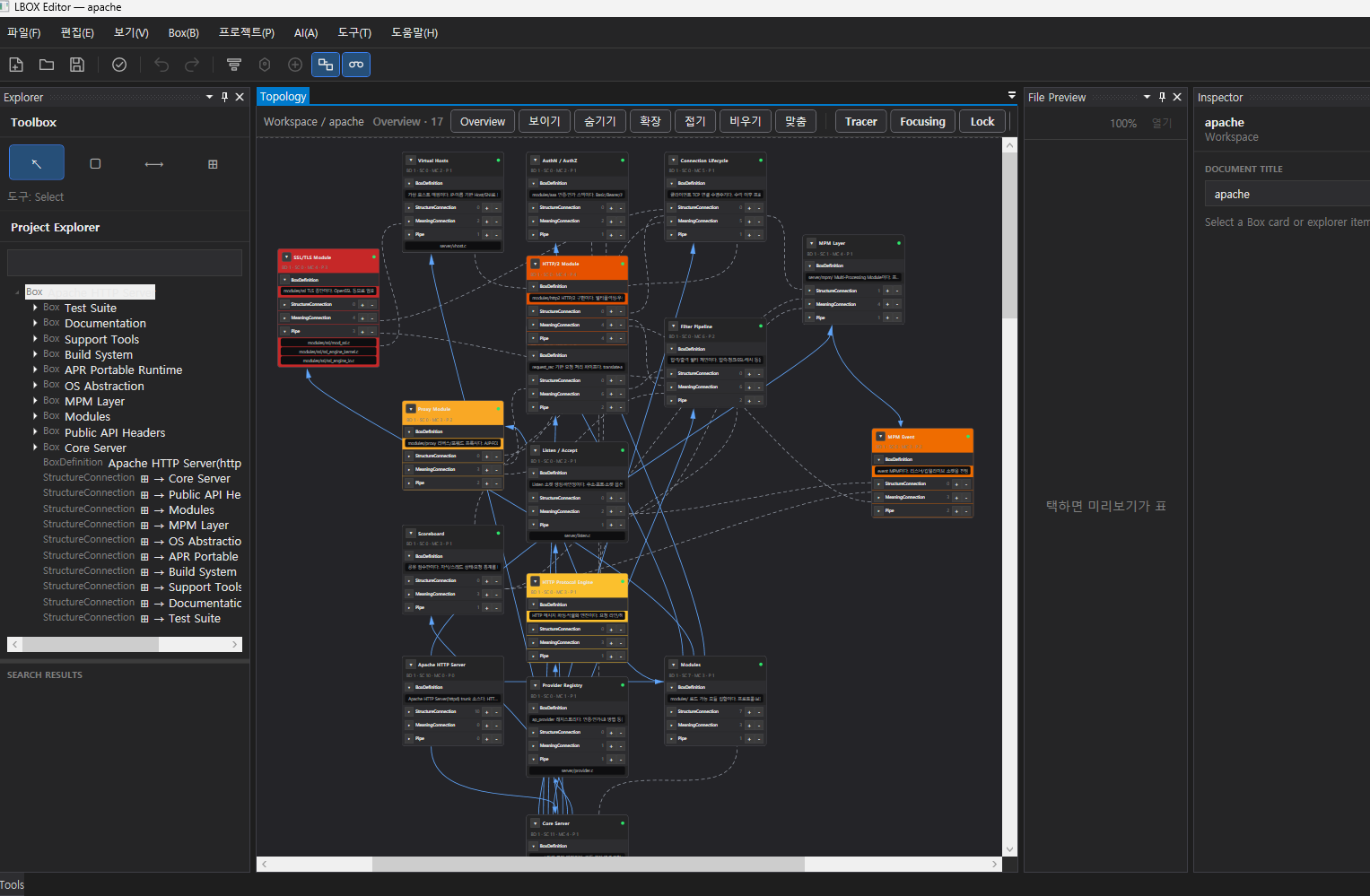
Task: Click the 숨기기 hide button
Action: (x=600, y=121)
